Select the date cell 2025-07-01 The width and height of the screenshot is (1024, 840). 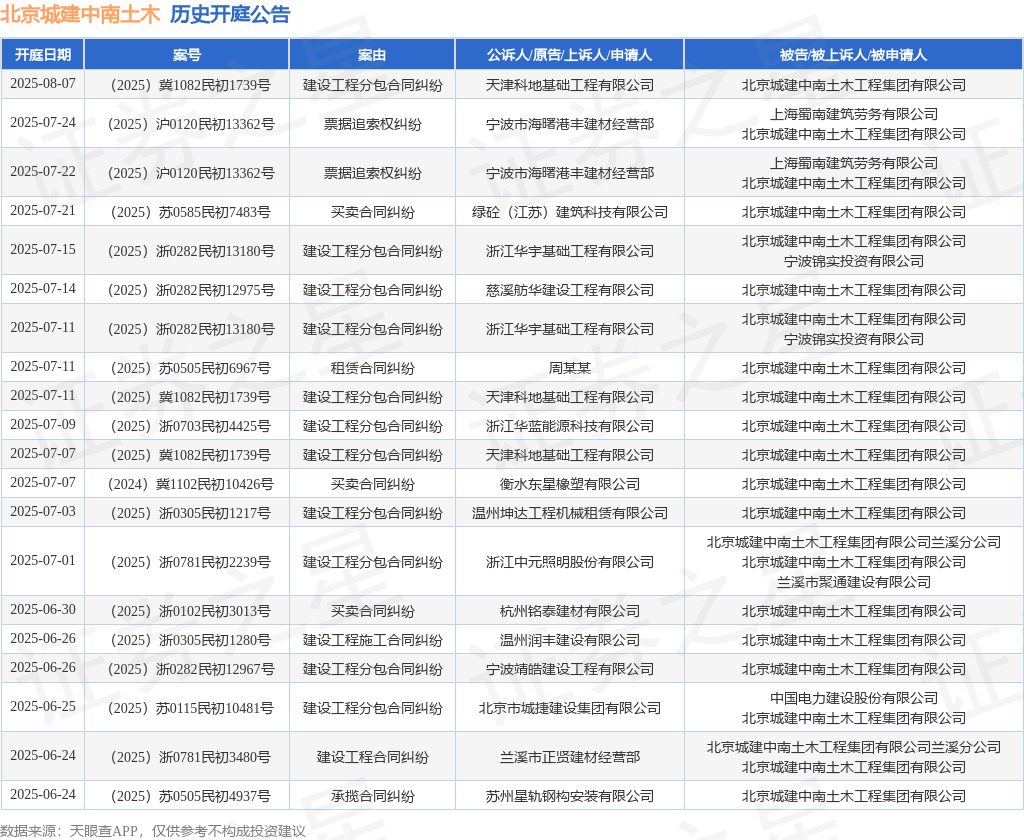pos(43,560)
